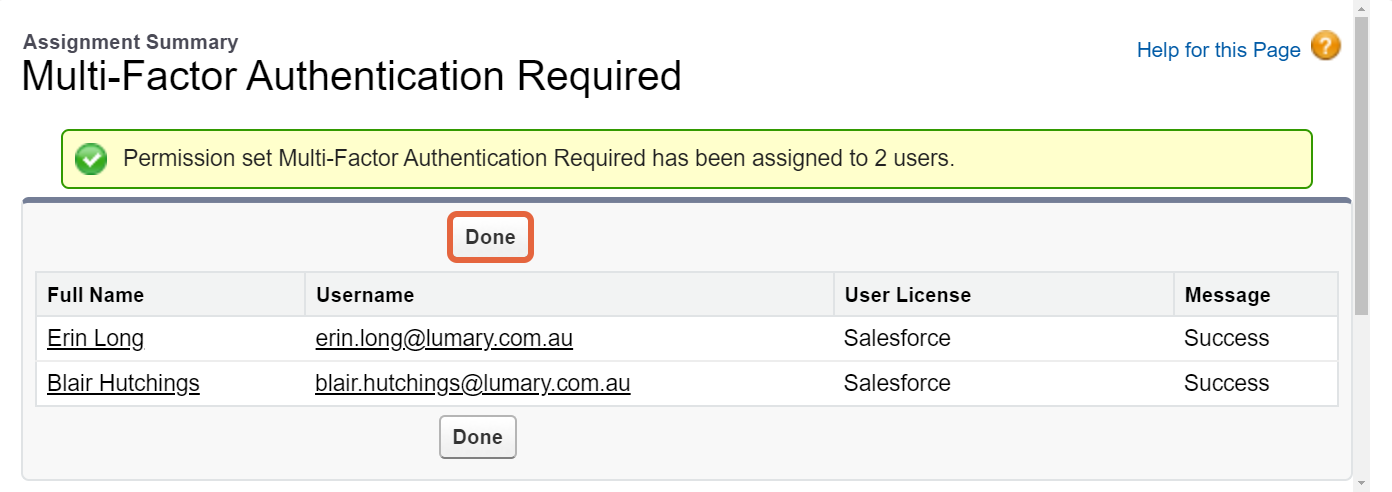Click the scrollbar down arrow
1392x492 pixels.
tap(1361, 483)
